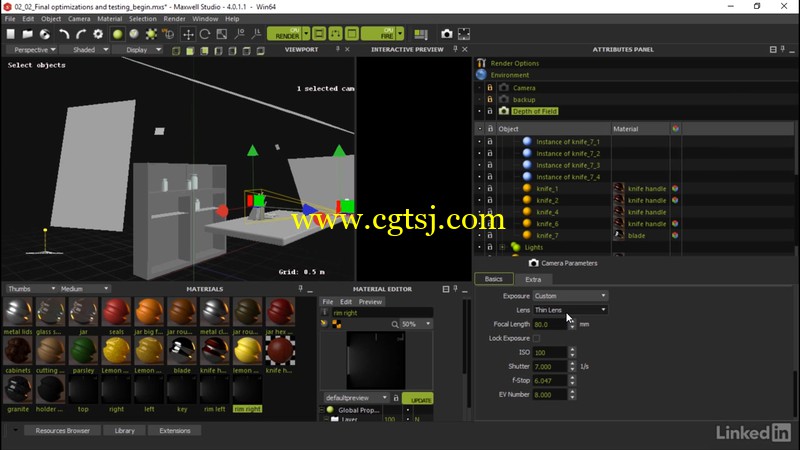Click the New scene icon
Image resolution: width=800 pixels, height=450 pixels.
click(x=11, y=34)
